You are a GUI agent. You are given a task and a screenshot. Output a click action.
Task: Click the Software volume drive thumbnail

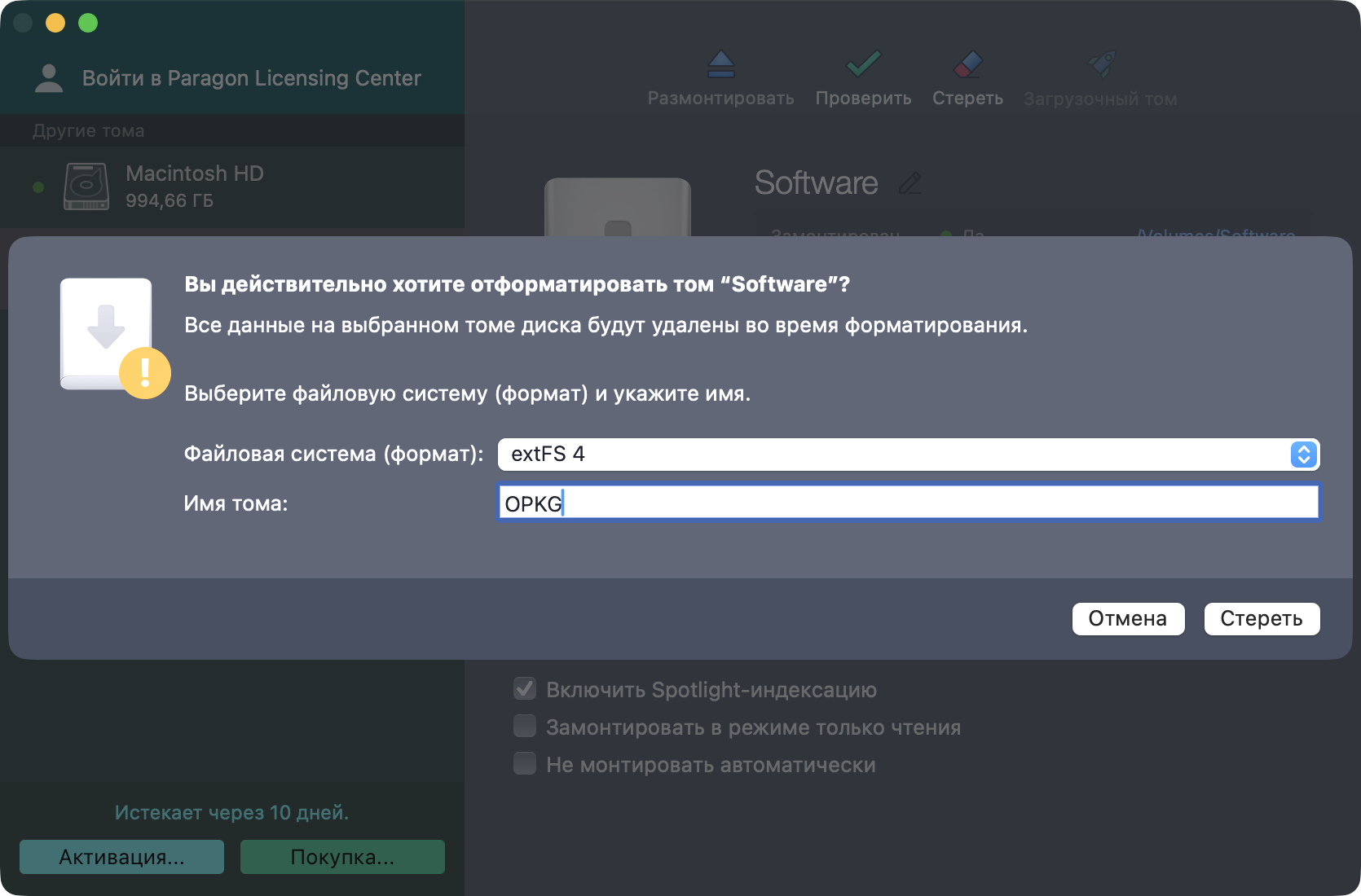(618, 208)
